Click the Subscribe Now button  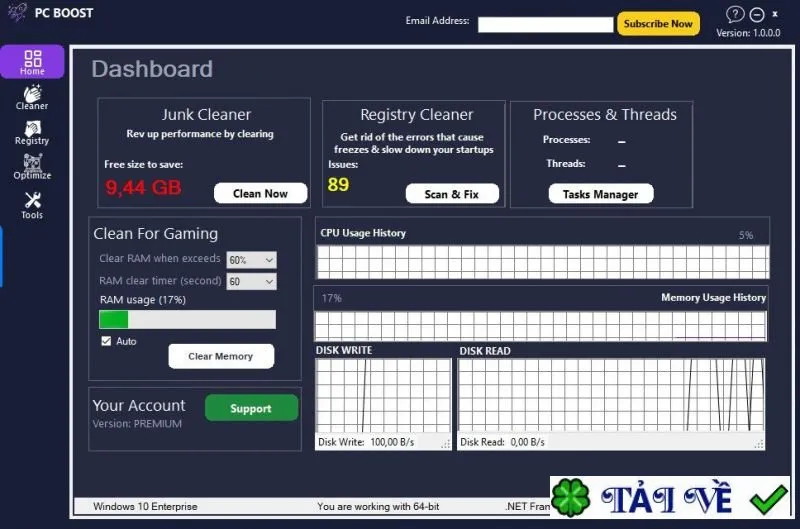[x=658, y=23]
